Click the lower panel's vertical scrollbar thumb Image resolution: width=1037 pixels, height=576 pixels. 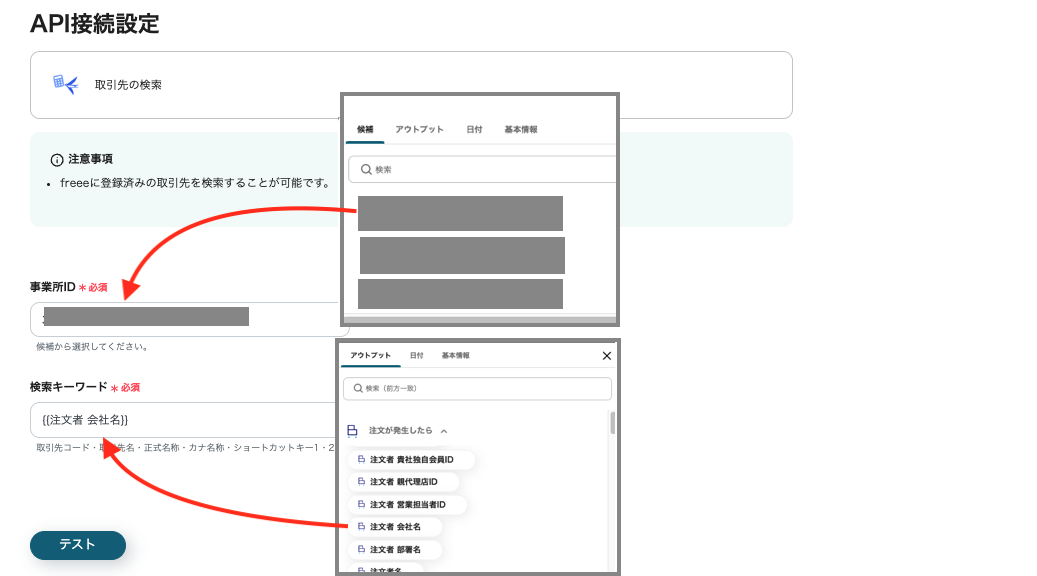point(612,423)
